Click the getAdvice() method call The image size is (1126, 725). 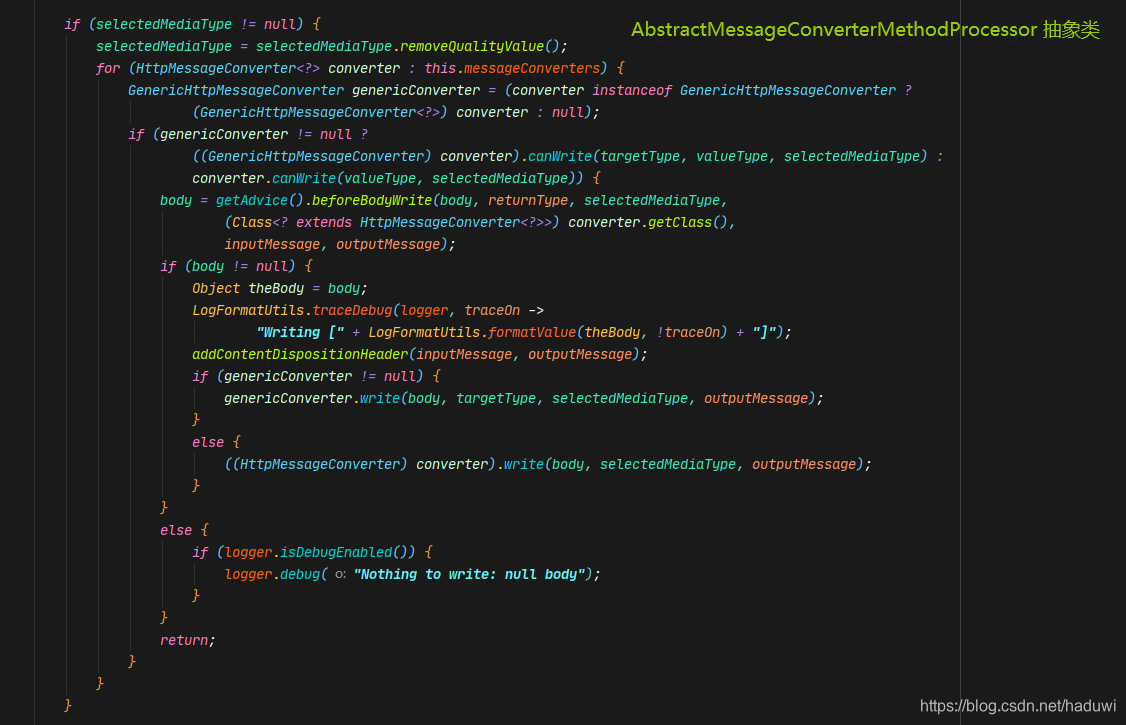click(x=259, y=200)
